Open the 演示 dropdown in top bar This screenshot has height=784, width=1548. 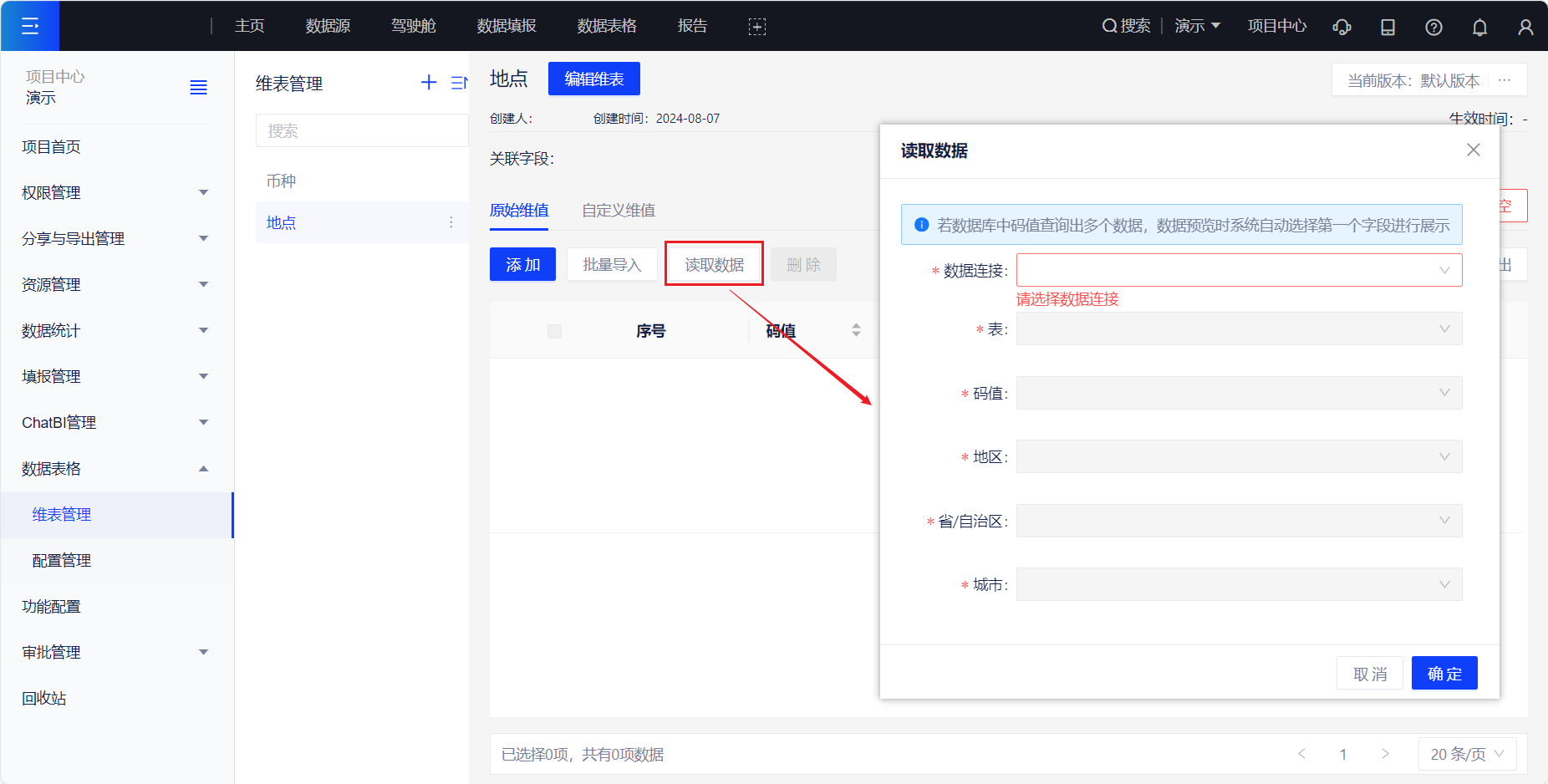click(1197, 26)
